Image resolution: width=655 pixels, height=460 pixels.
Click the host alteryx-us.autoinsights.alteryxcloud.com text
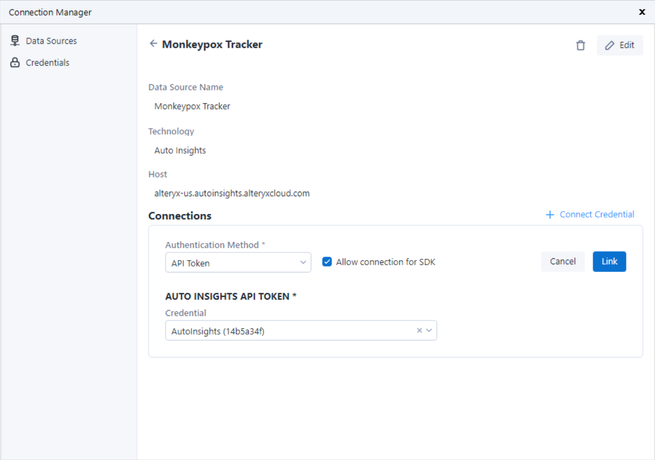pyautogui.click(x=232, y=193)
